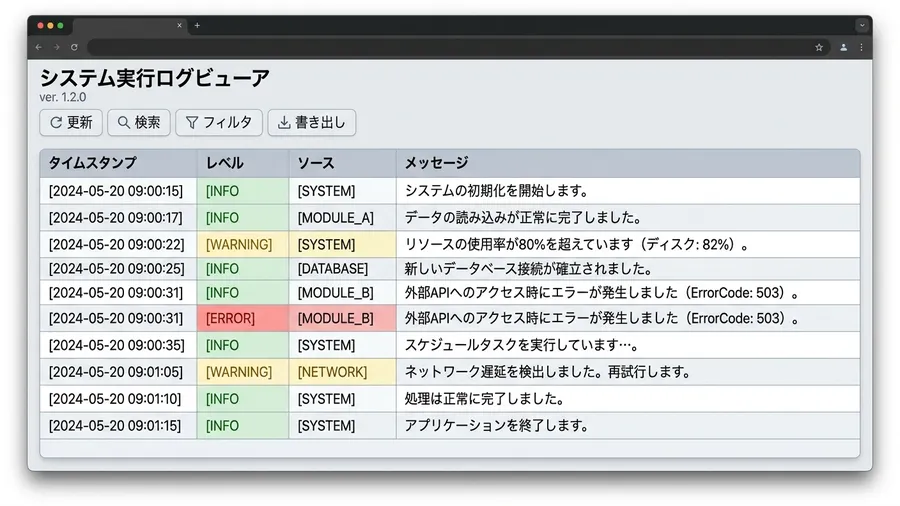Select timestamp [2024-05-20 09:01:15]

click(x=115, y=426)
